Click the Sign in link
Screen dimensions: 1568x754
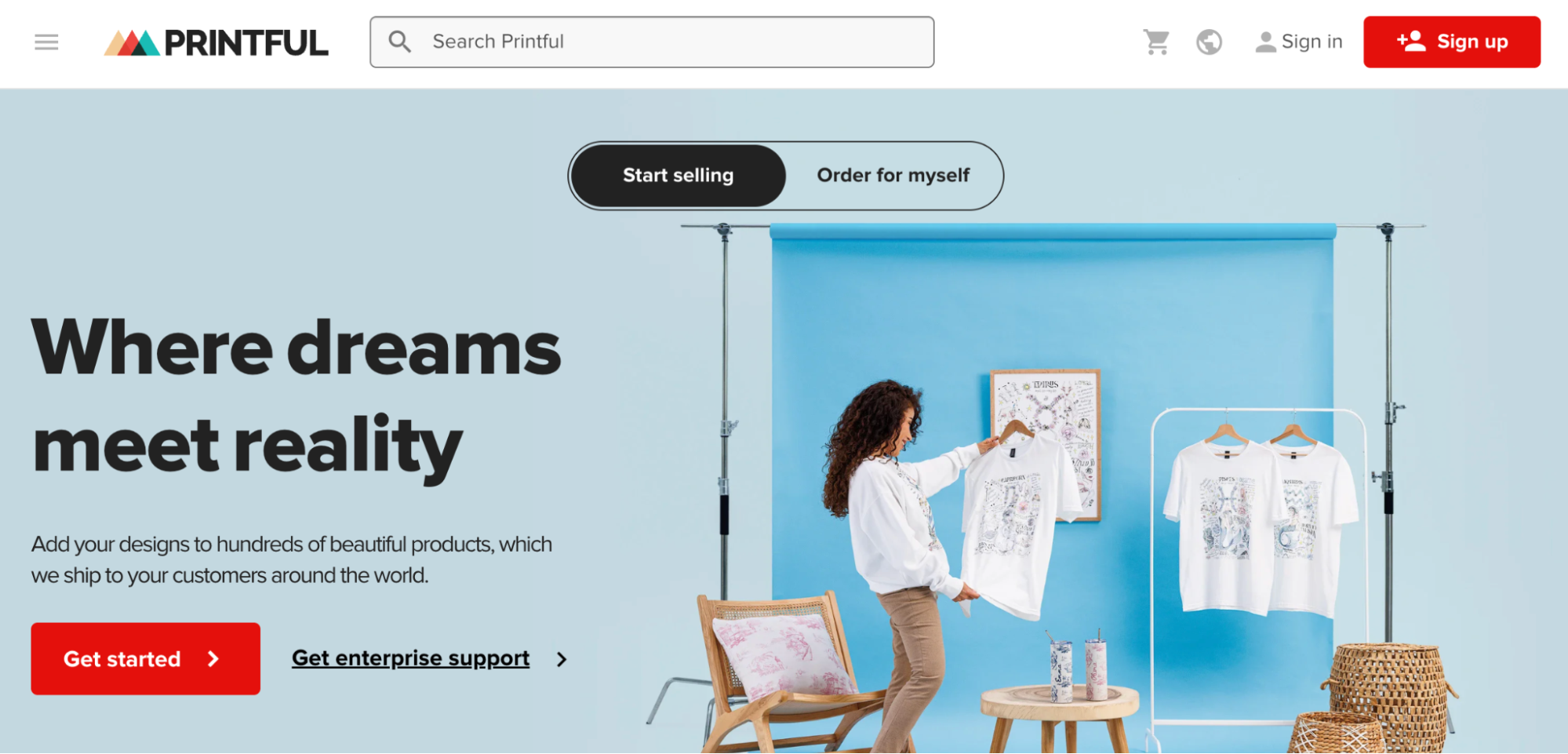click(1299, 42)
